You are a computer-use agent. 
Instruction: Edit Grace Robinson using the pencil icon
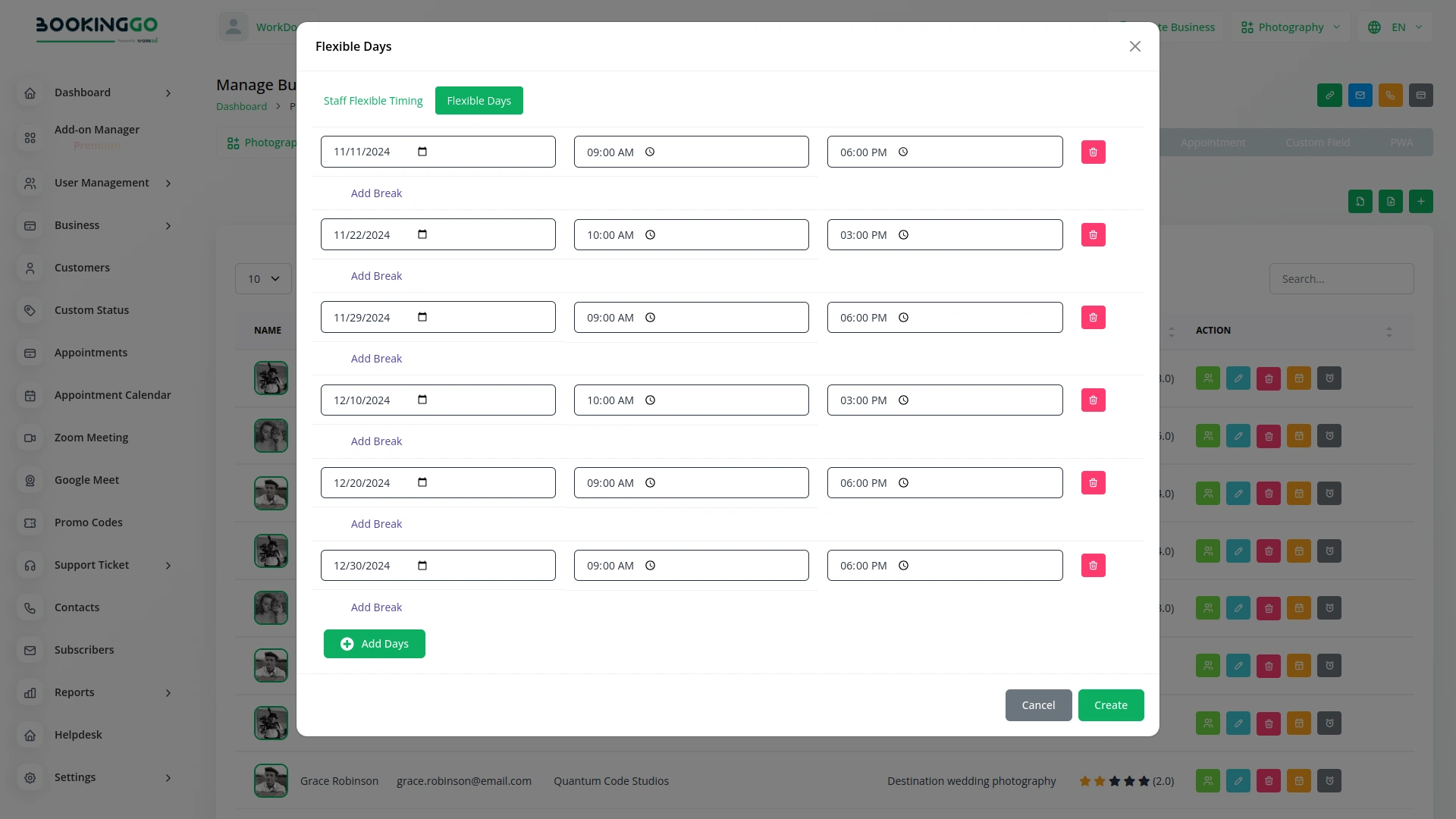click(1238, 780)
